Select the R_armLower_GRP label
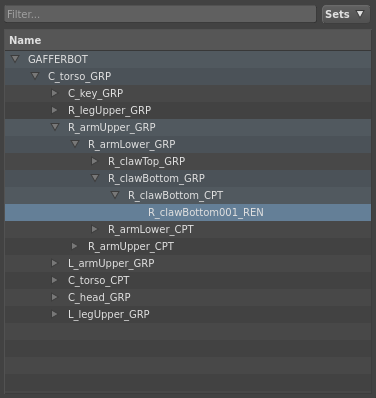This screenshot has width=376, height=398. pos(131,144)
